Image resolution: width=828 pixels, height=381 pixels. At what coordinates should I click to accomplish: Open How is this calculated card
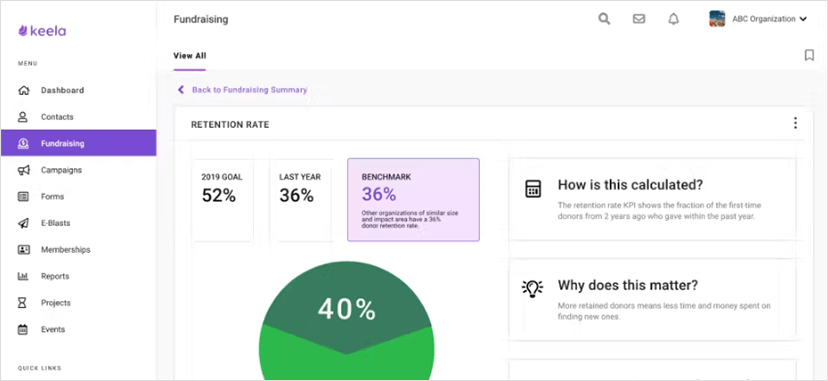(x=652, y=199)
